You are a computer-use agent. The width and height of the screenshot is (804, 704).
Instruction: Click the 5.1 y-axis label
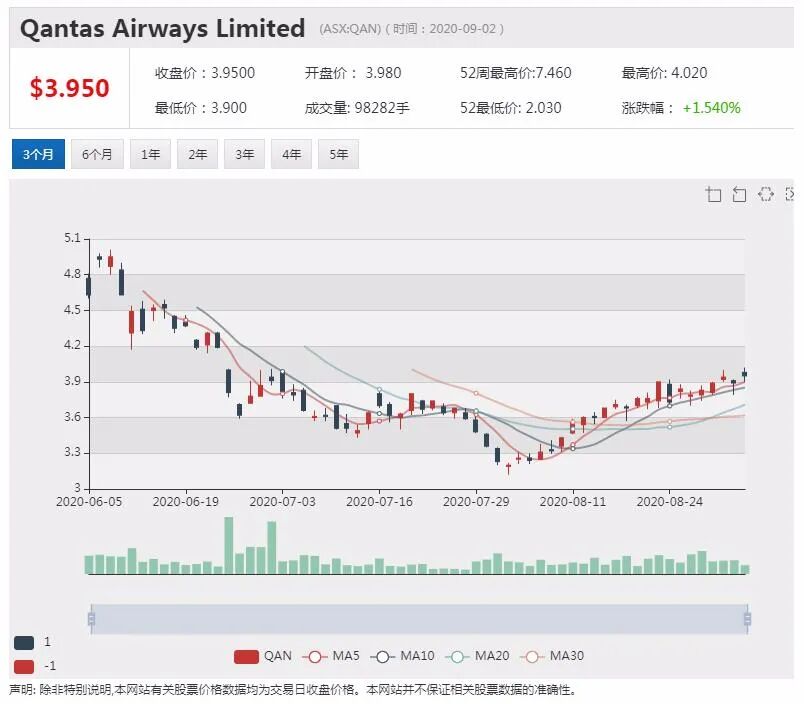click(x=72, y=238)
